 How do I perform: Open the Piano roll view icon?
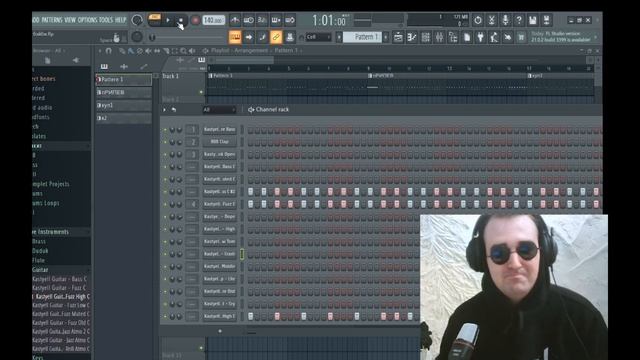[412, 37]
